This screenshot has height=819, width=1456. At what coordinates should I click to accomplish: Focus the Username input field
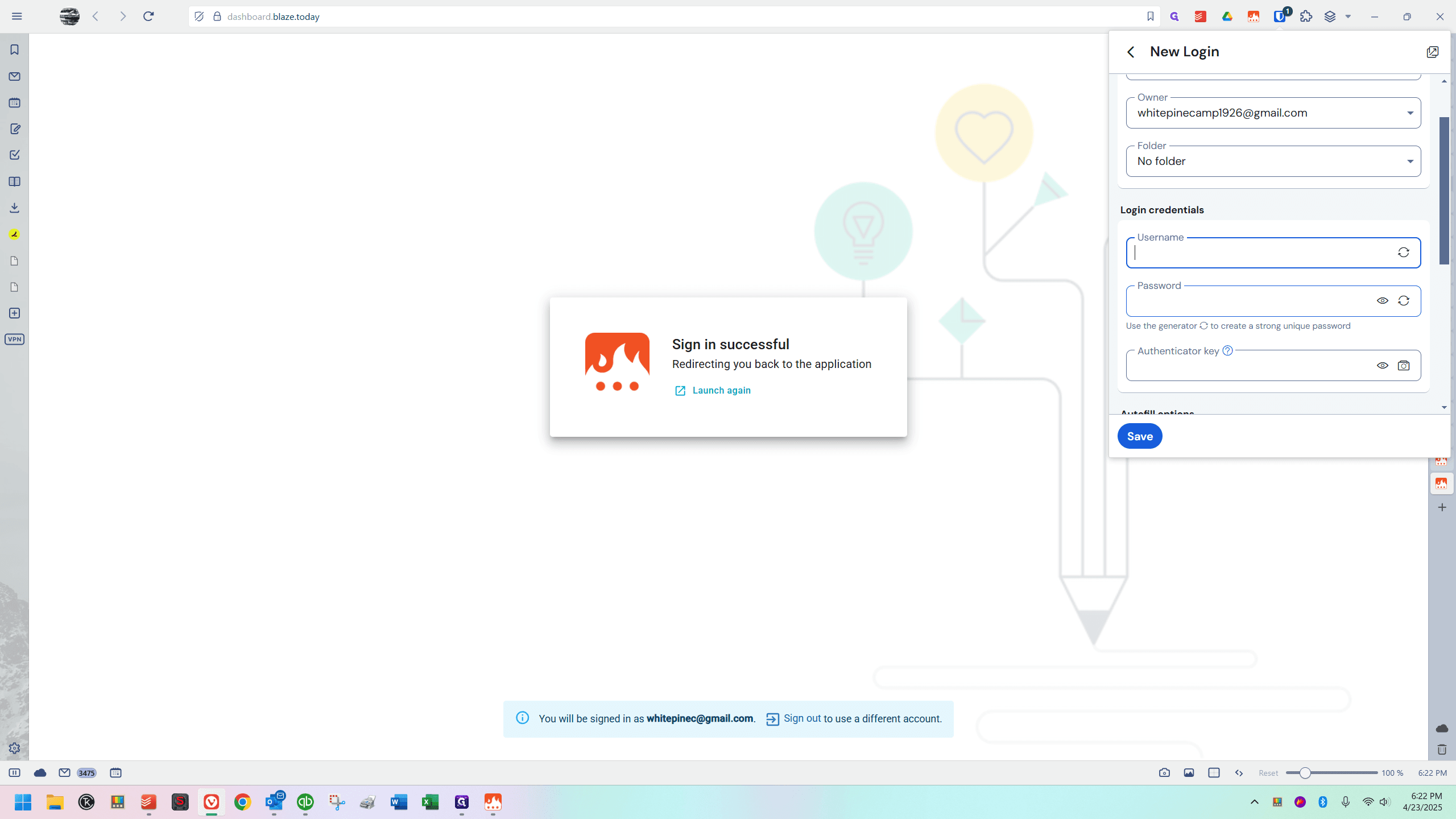[1261, 253]
